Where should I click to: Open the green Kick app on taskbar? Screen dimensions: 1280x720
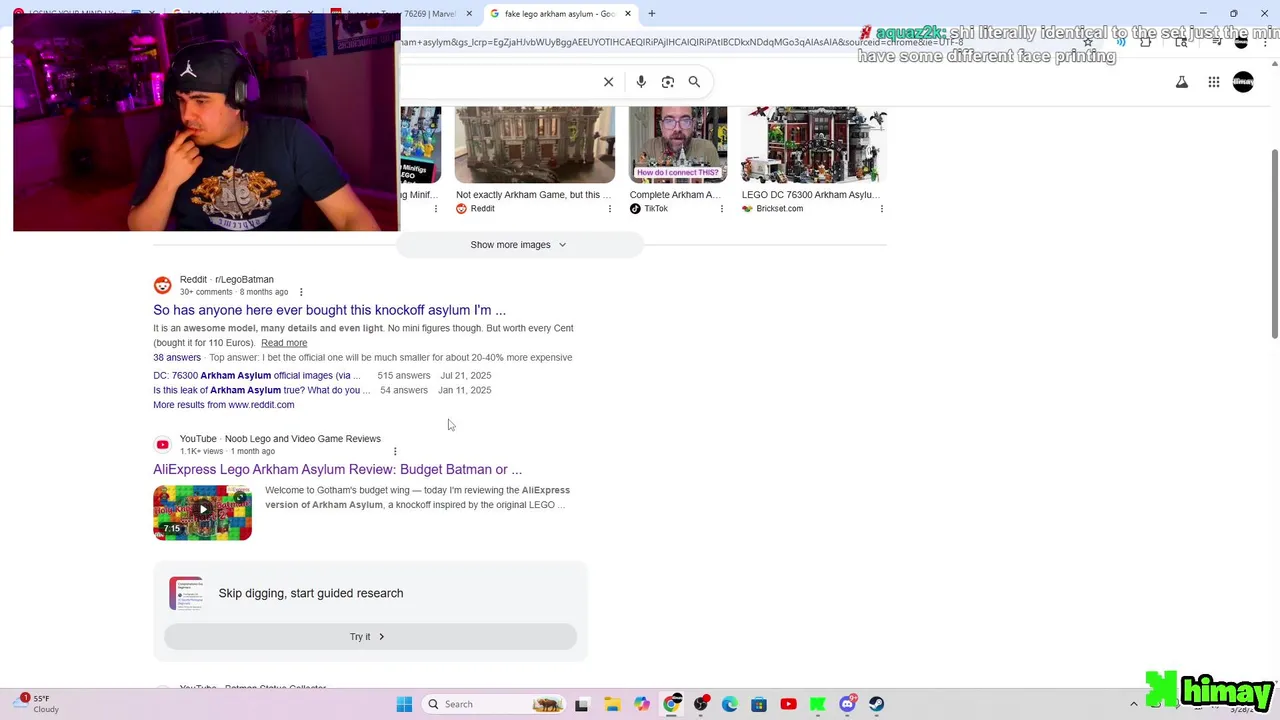click(x=817, y=704)
